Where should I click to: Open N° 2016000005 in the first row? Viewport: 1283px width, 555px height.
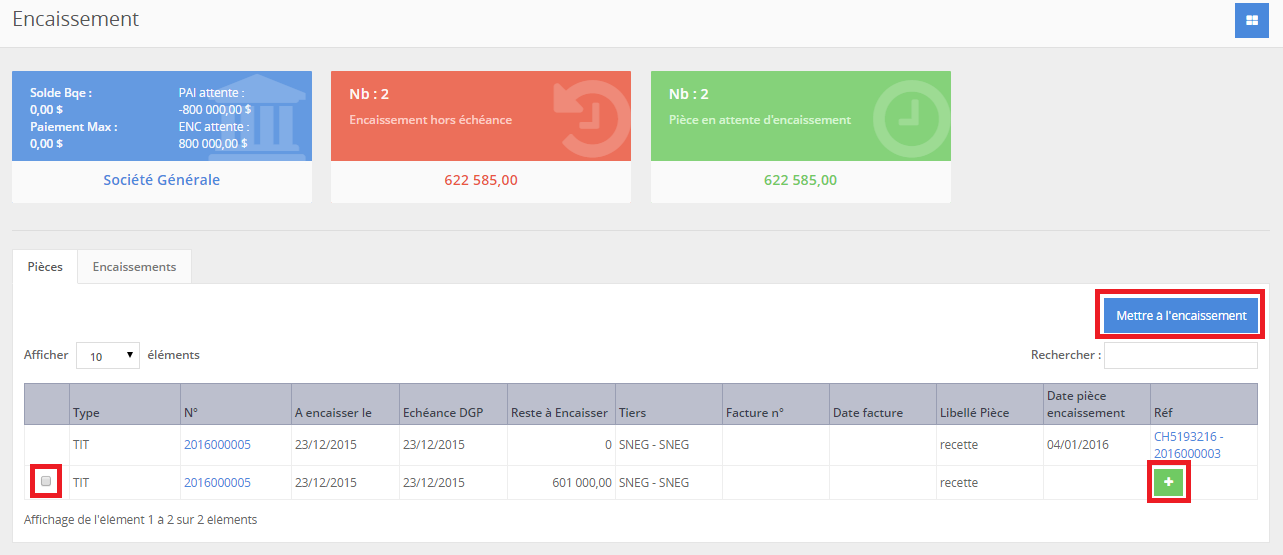pyautogui.click(x=217, y=444)
